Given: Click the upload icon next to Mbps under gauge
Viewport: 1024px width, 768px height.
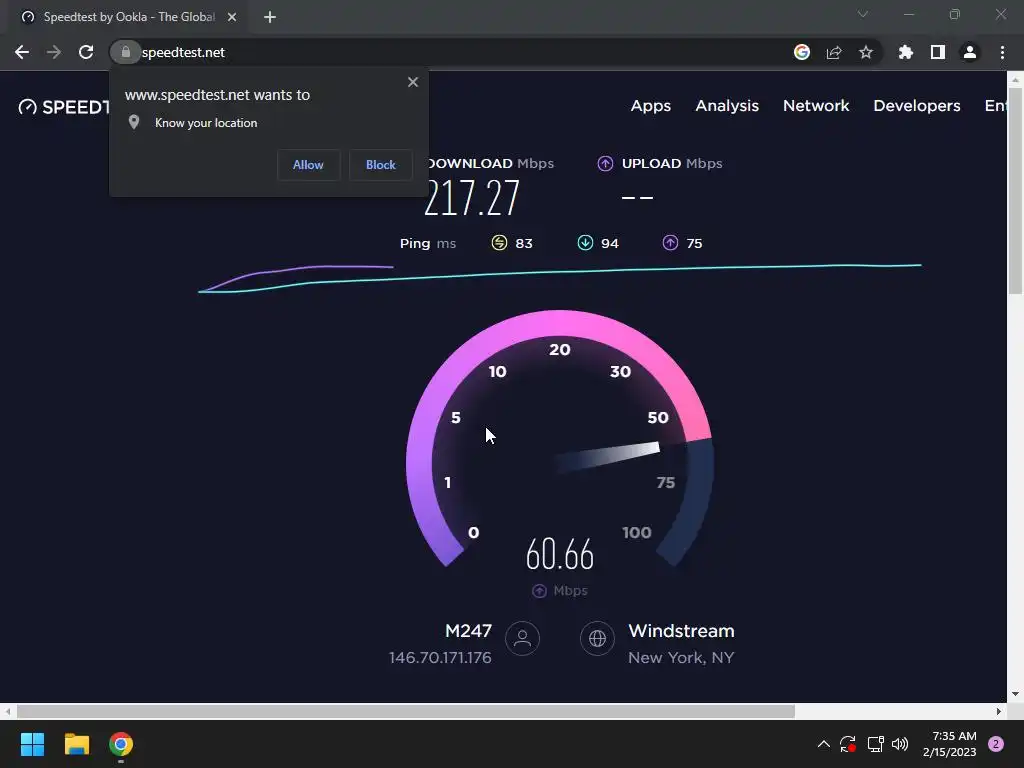Looking at the screenshot, I should (x=539, y=590).
